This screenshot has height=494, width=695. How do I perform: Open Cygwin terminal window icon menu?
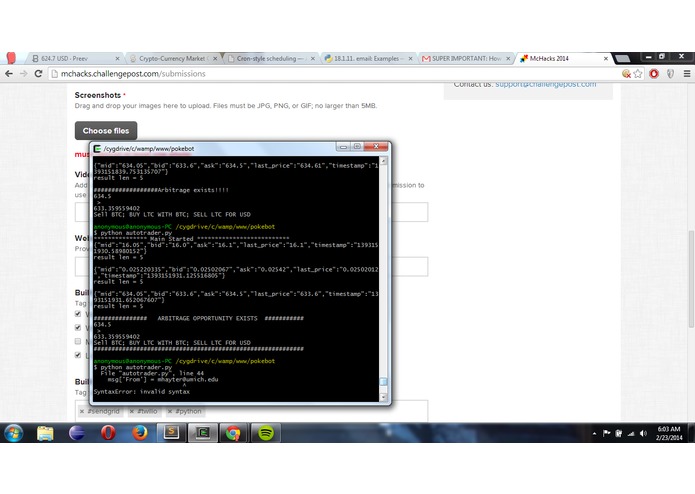tap(98, 148)
